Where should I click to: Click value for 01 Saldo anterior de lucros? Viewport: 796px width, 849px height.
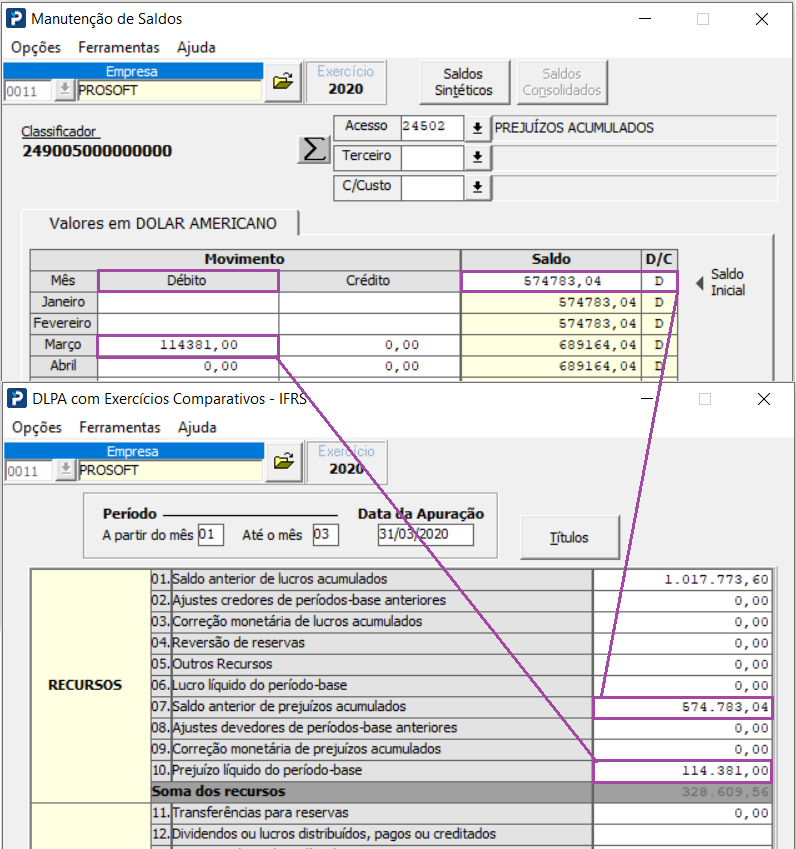coord(682,579)
